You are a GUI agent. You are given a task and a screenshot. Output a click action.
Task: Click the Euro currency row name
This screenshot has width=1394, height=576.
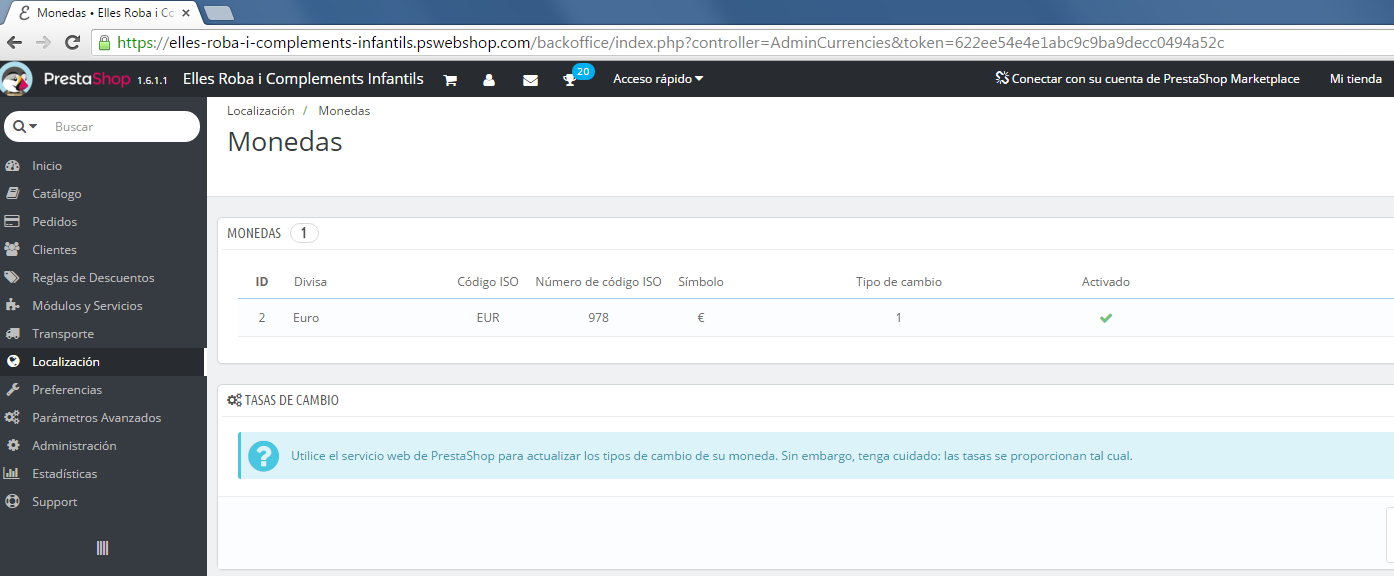[306, 318]
